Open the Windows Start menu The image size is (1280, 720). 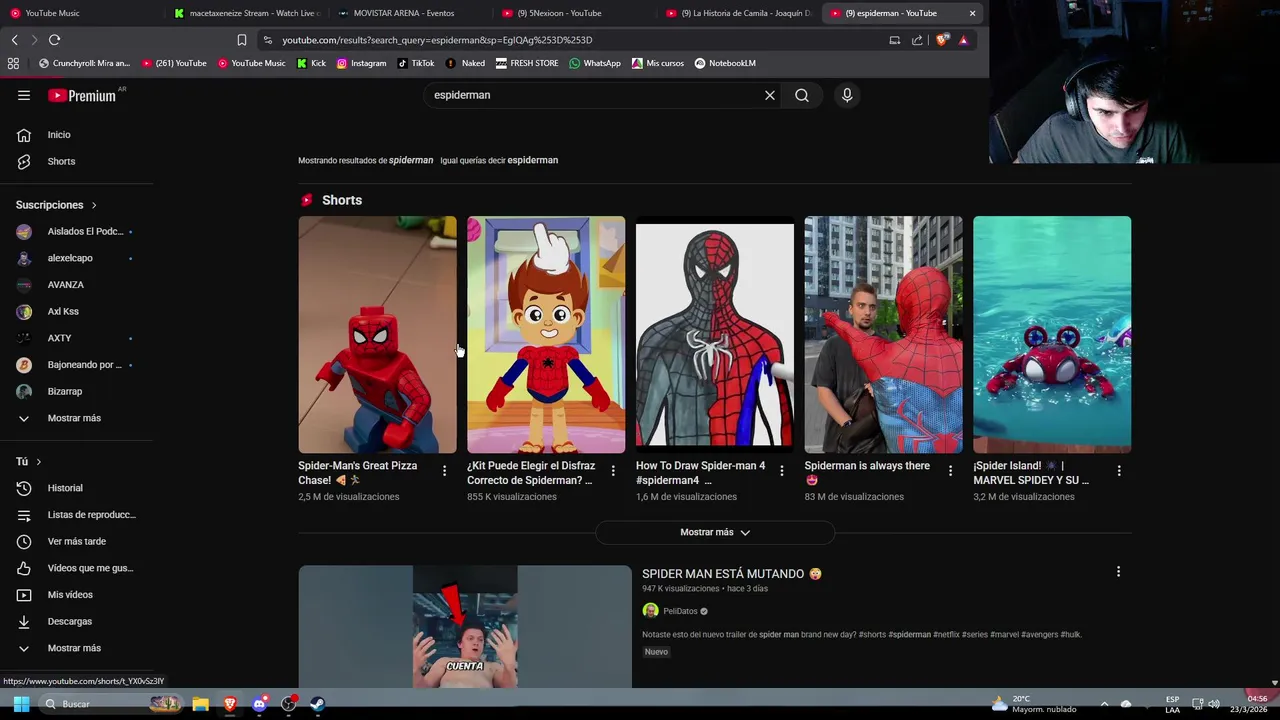[x=21, y=704]
